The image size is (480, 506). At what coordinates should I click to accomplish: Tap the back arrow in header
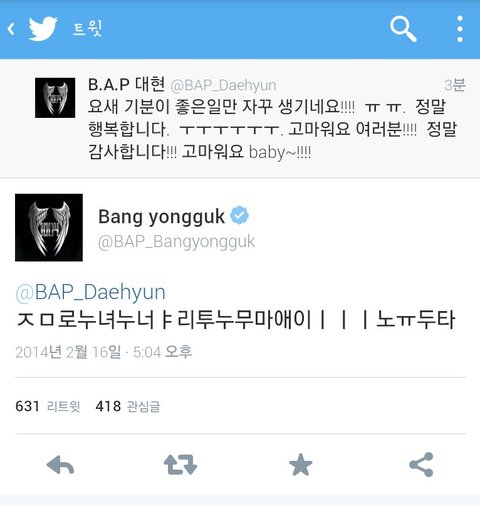tap(11, 29)
